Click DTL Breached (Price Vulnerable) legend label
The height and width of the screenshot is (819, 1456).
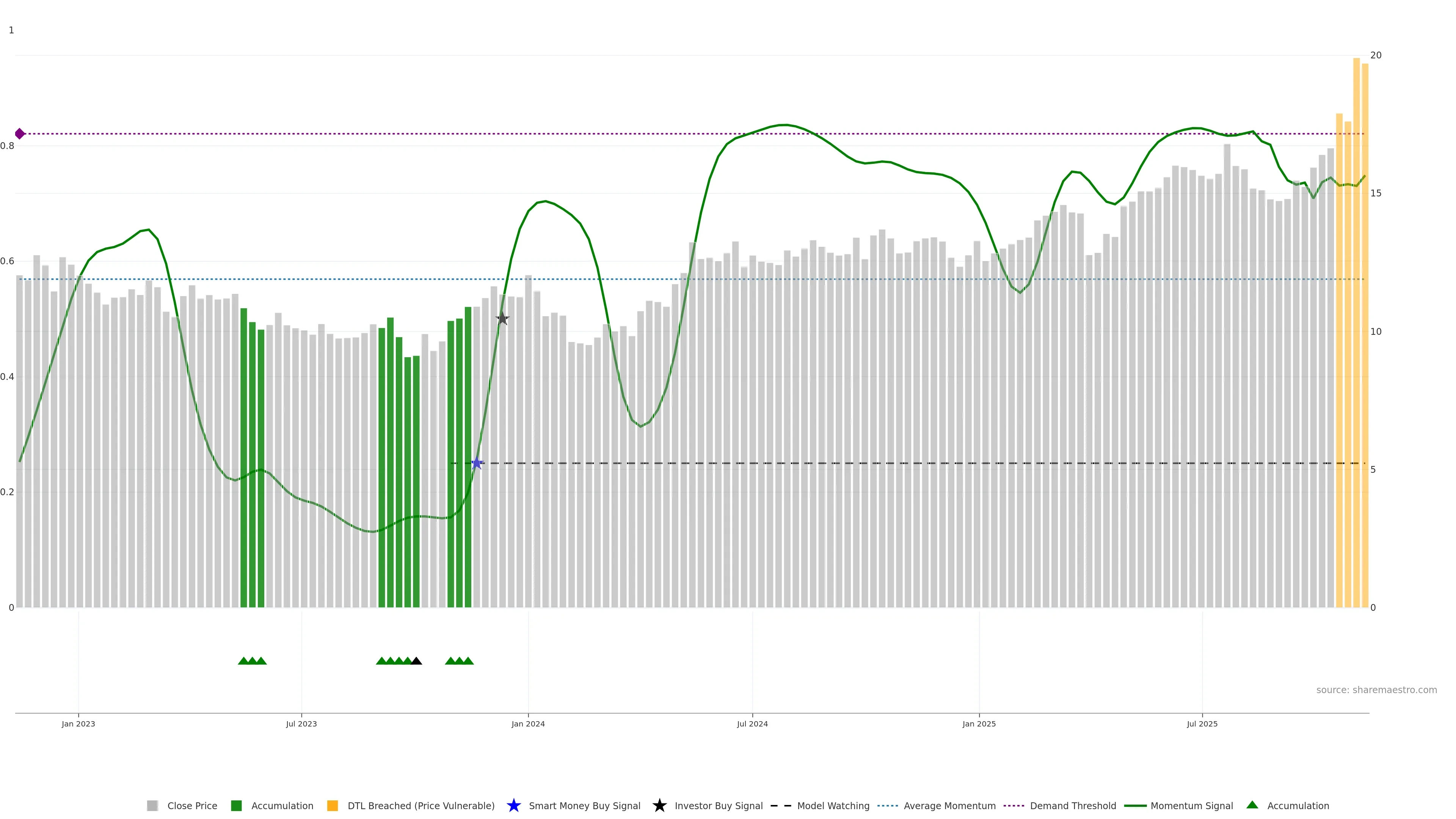click(420, 805)
